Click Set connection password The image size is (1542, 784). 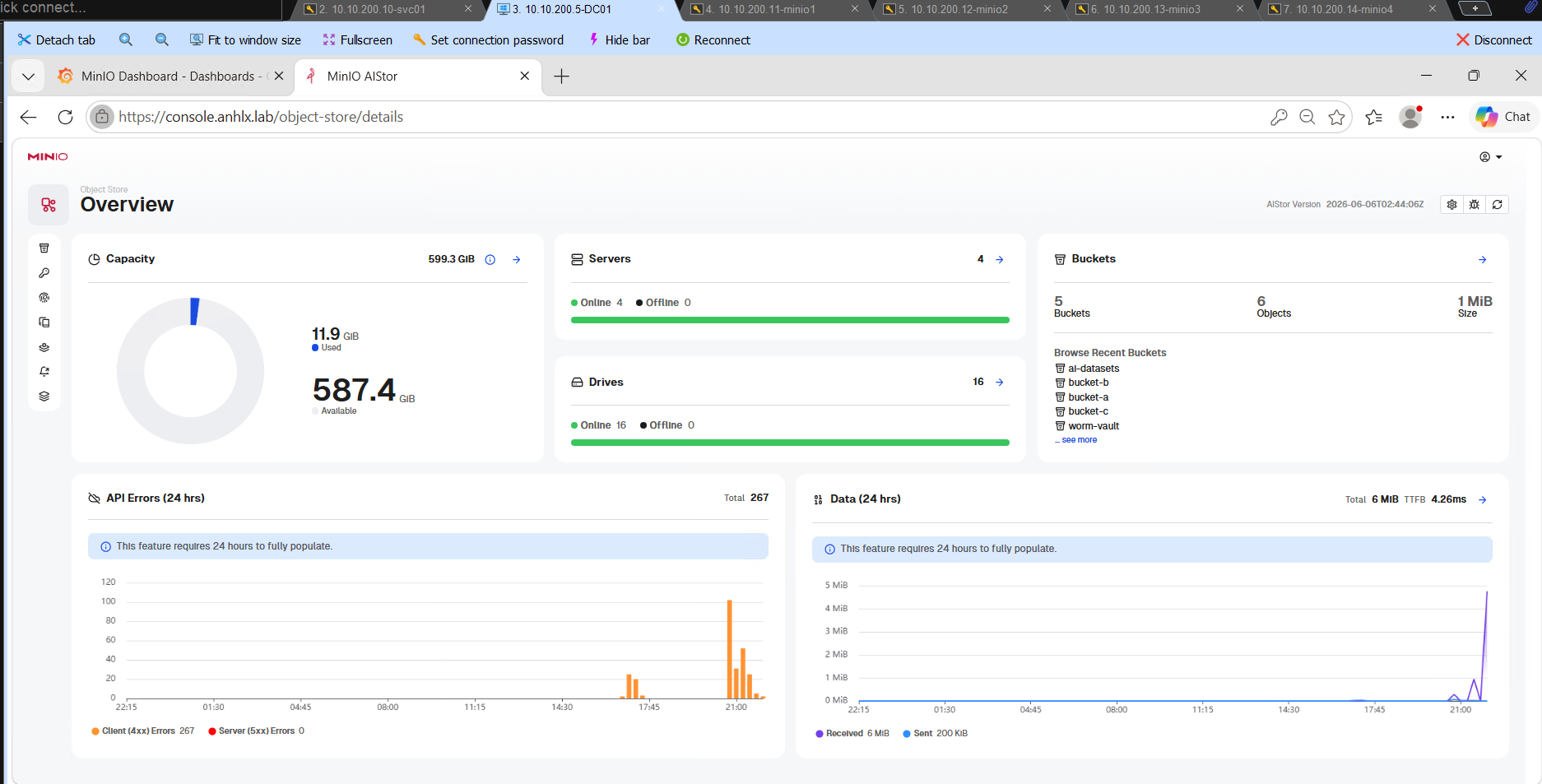coord(488,39)
